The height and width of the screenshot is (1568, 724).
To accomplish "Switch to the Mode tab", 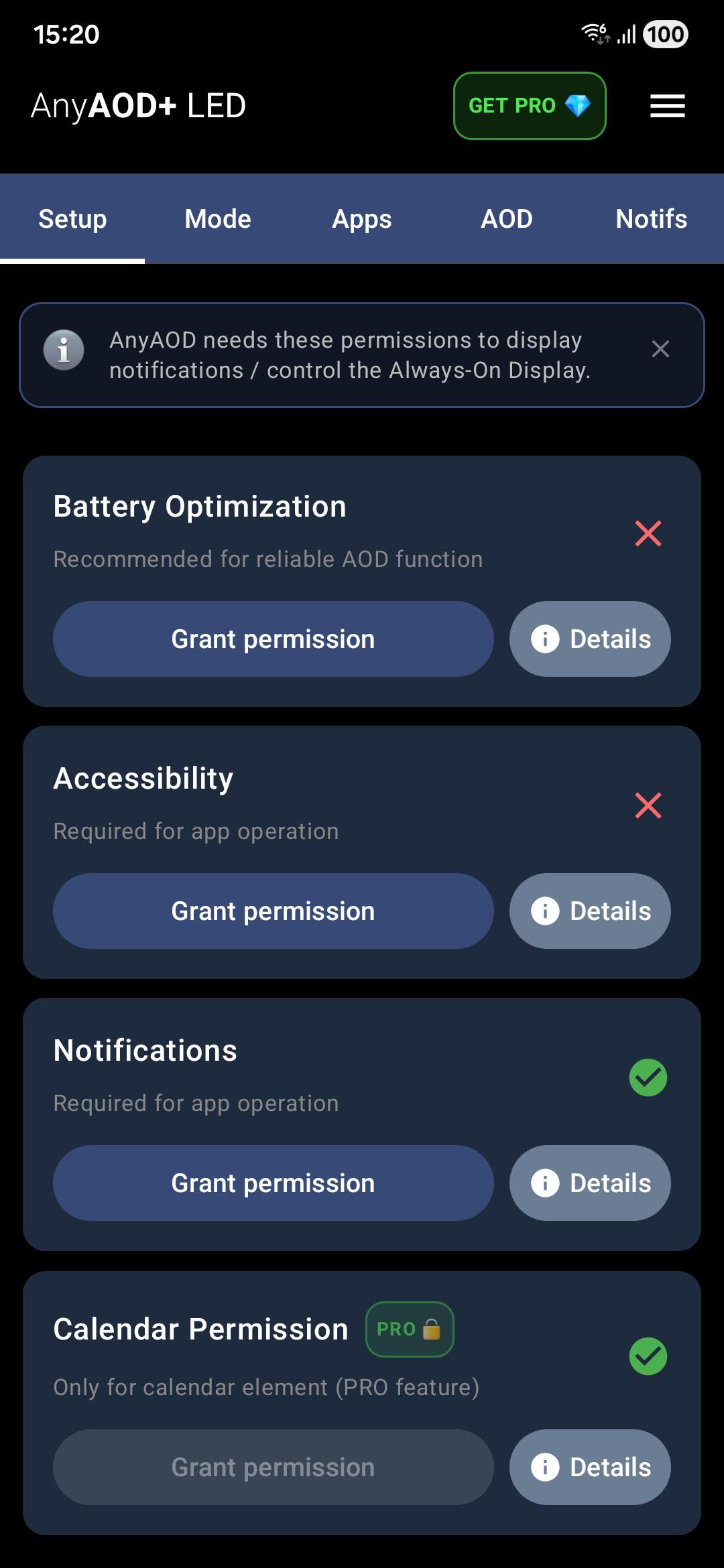I will tap(218, 219).
